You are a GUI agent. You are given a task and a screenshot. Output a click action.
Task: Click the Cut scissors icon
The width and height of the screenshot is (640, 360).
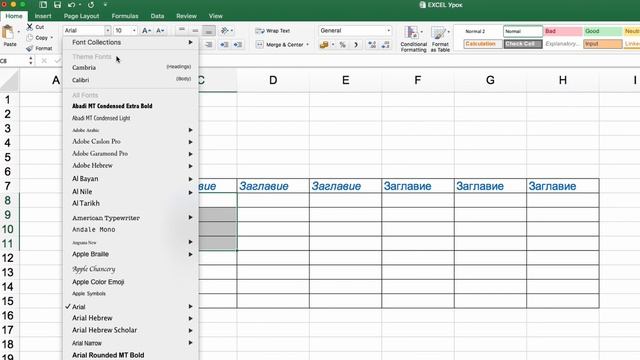[x=30, y=27]
